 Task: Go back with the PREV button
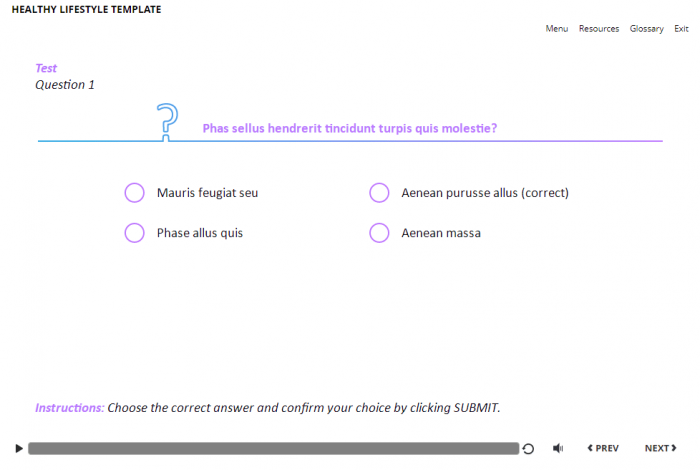pyautogui.click(x=602, y=448)
